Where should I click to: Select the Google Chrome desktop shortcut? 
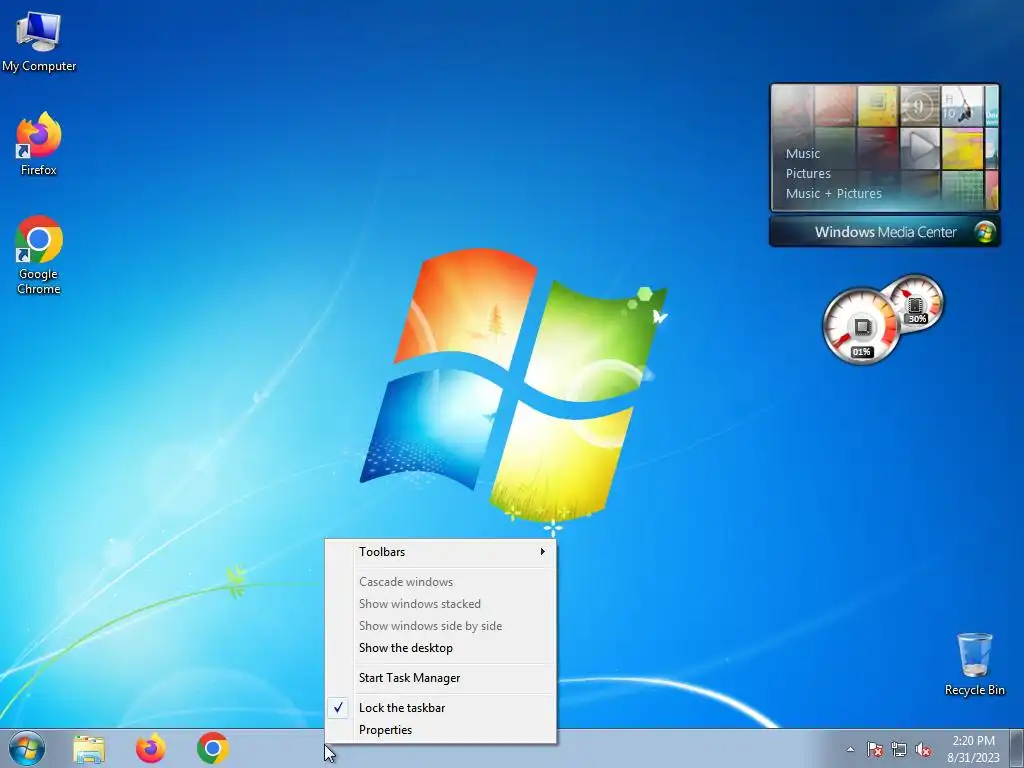(39, 255)
